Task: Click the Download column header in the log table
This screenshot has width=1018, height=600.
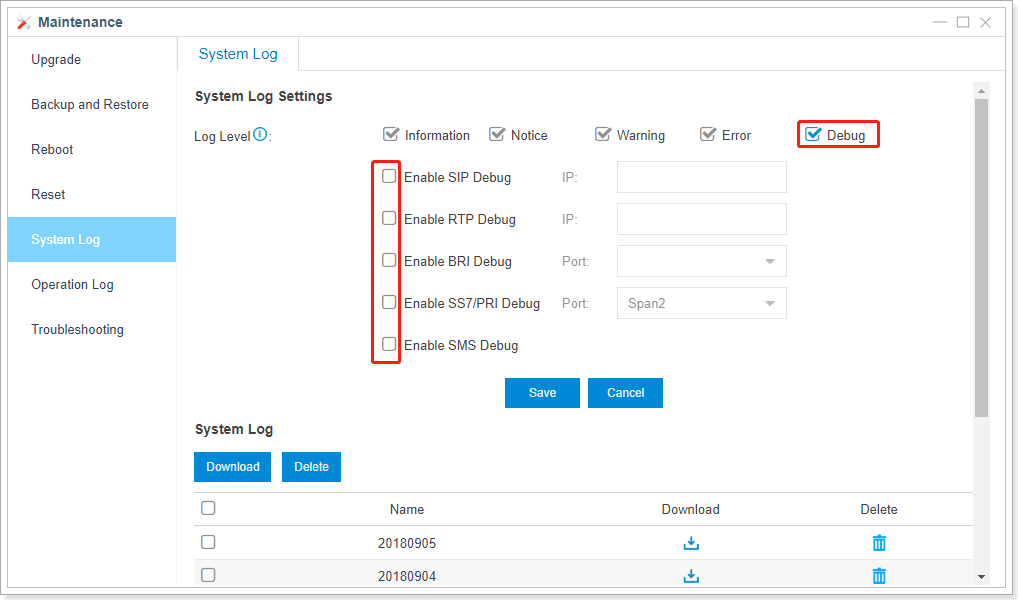Action: point(690,509)
